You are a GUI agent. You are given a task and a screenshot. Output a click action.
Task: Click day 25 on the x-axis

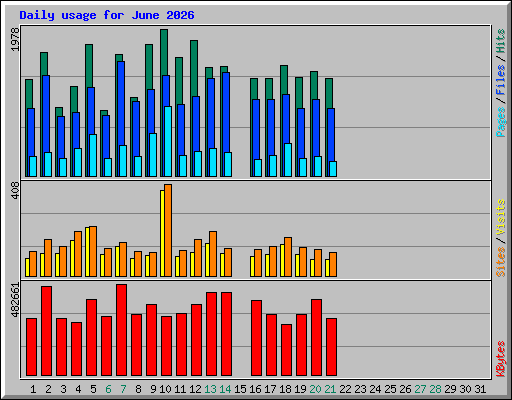pos(390,389)
